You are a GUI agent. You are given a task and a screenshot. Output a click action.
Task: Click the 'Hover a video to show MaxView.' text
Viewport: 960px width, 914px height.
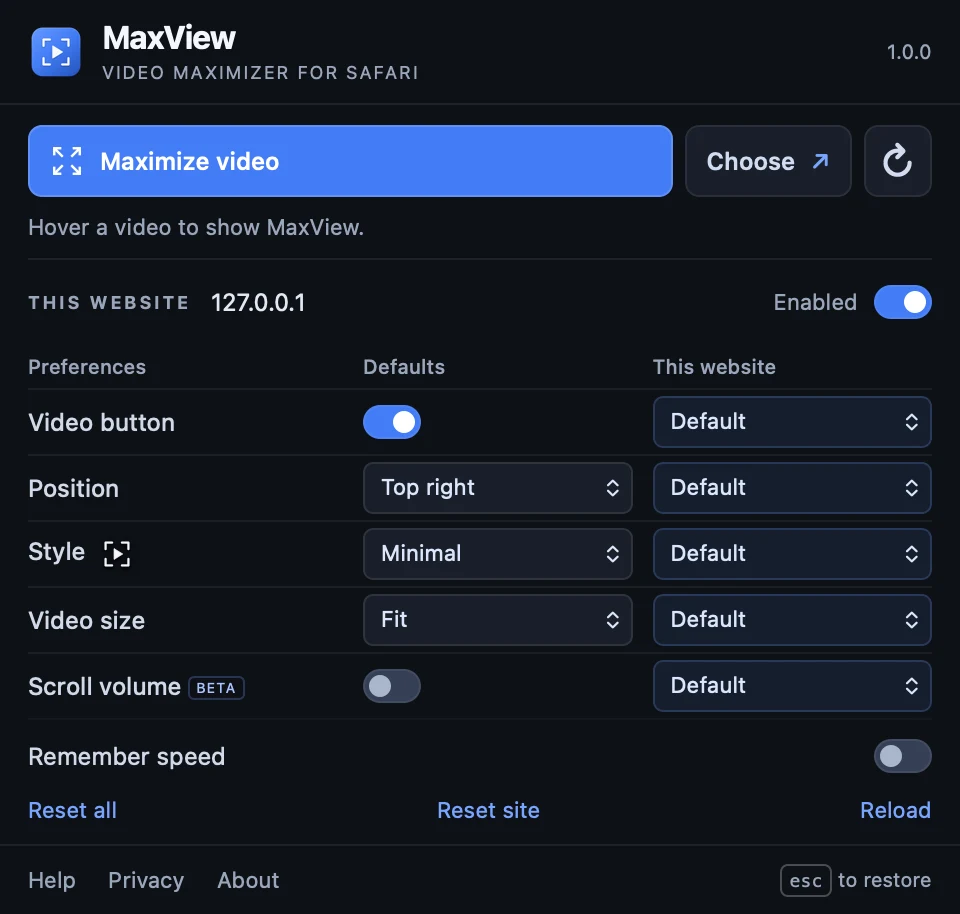[x=196, y=228]
